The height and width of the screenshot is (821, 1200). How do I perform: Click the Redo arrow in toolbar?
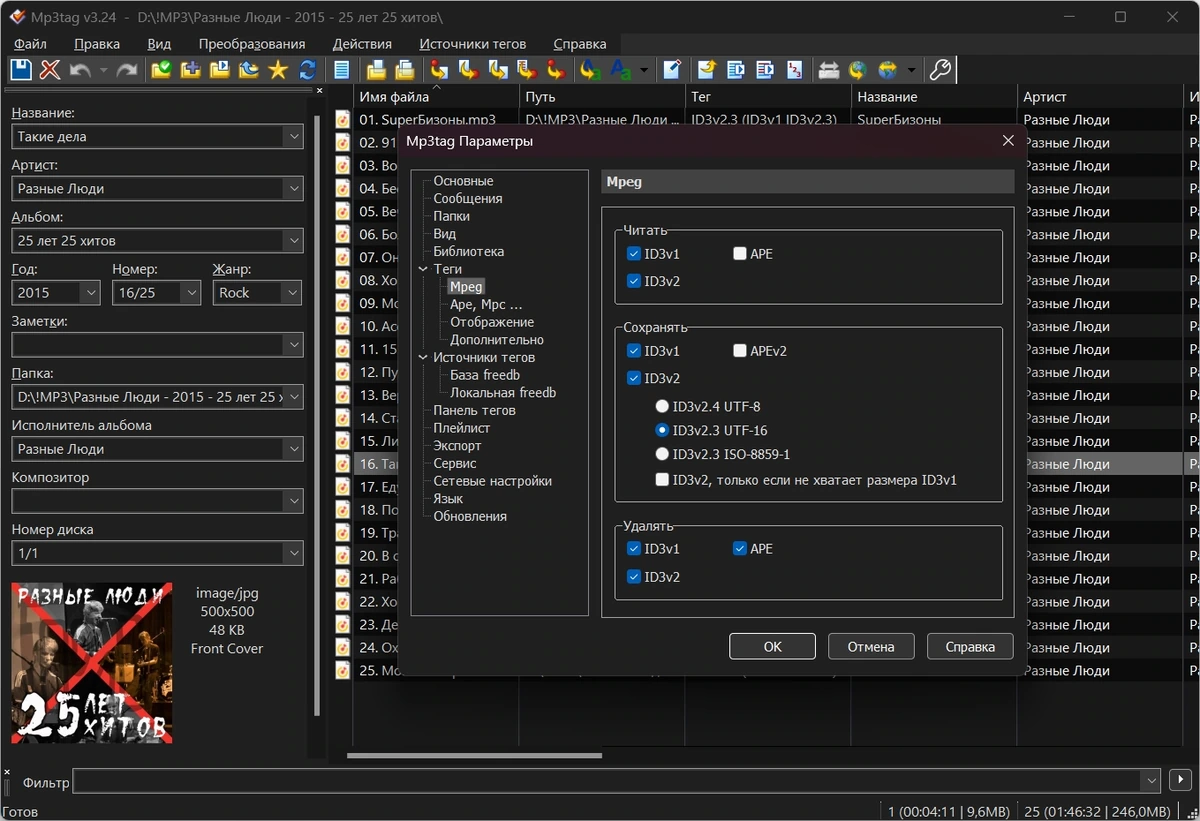127,70
